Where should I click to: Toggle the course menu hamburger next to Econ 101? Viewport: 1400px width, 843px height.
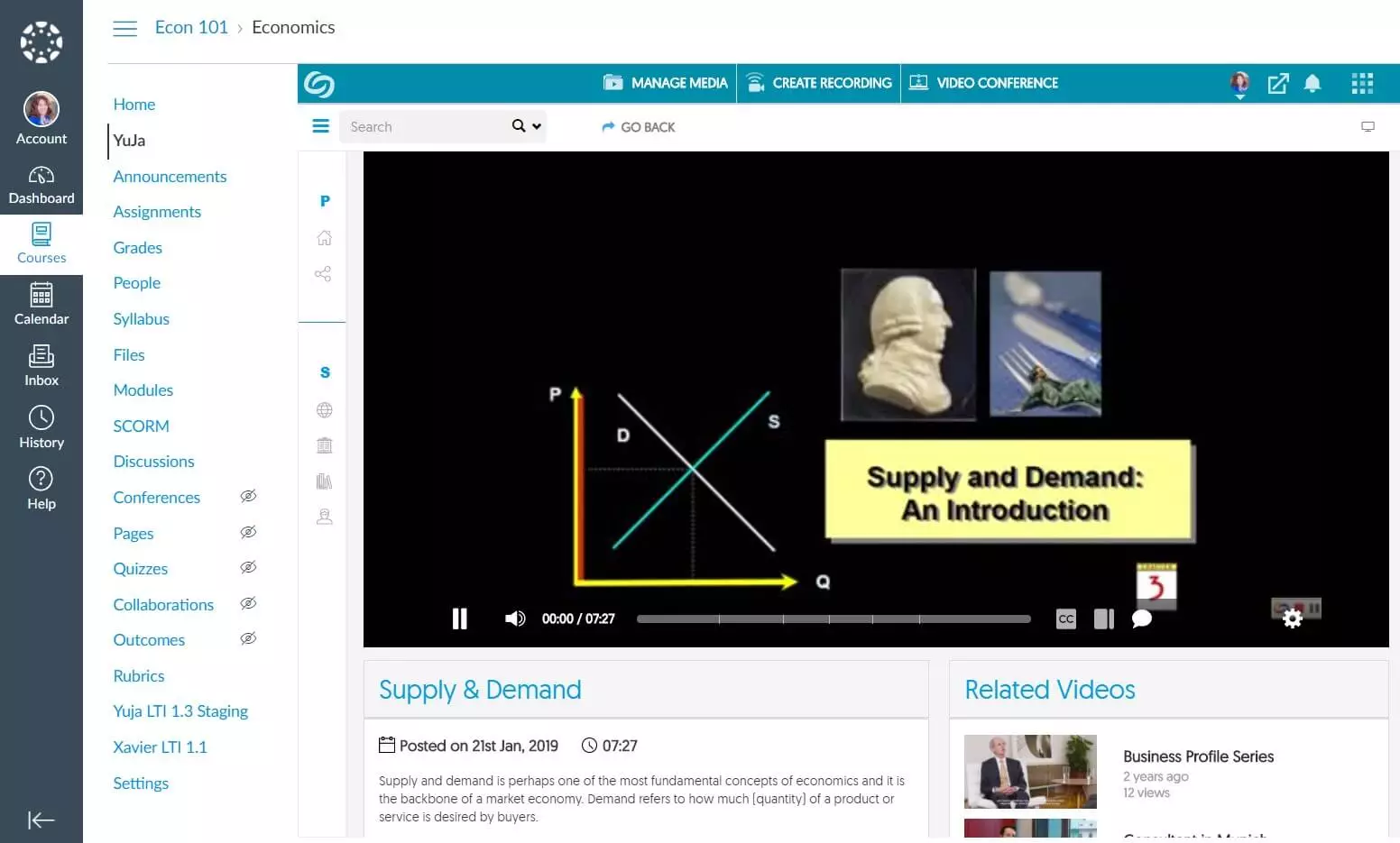pos(125,28)
